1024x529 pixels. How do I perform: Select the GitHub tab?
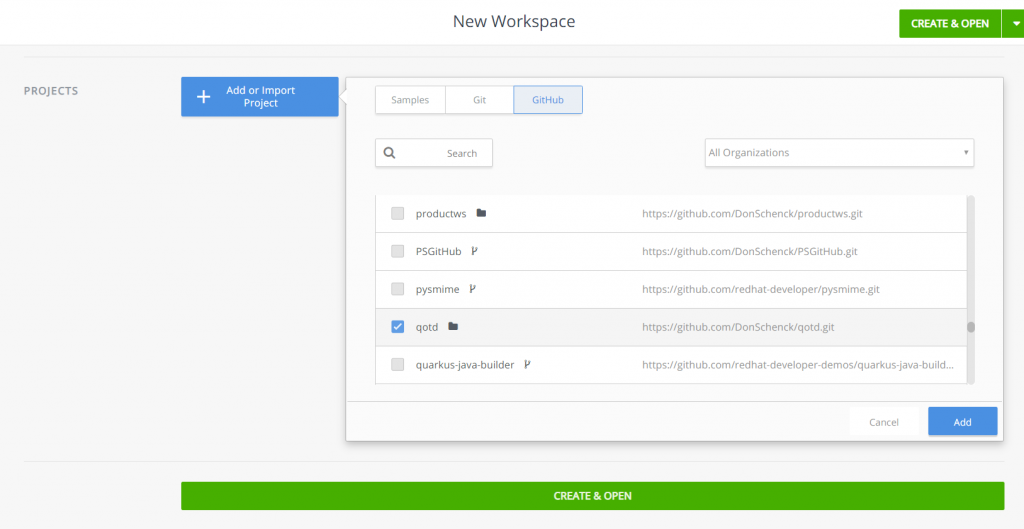tap(548, 100)
